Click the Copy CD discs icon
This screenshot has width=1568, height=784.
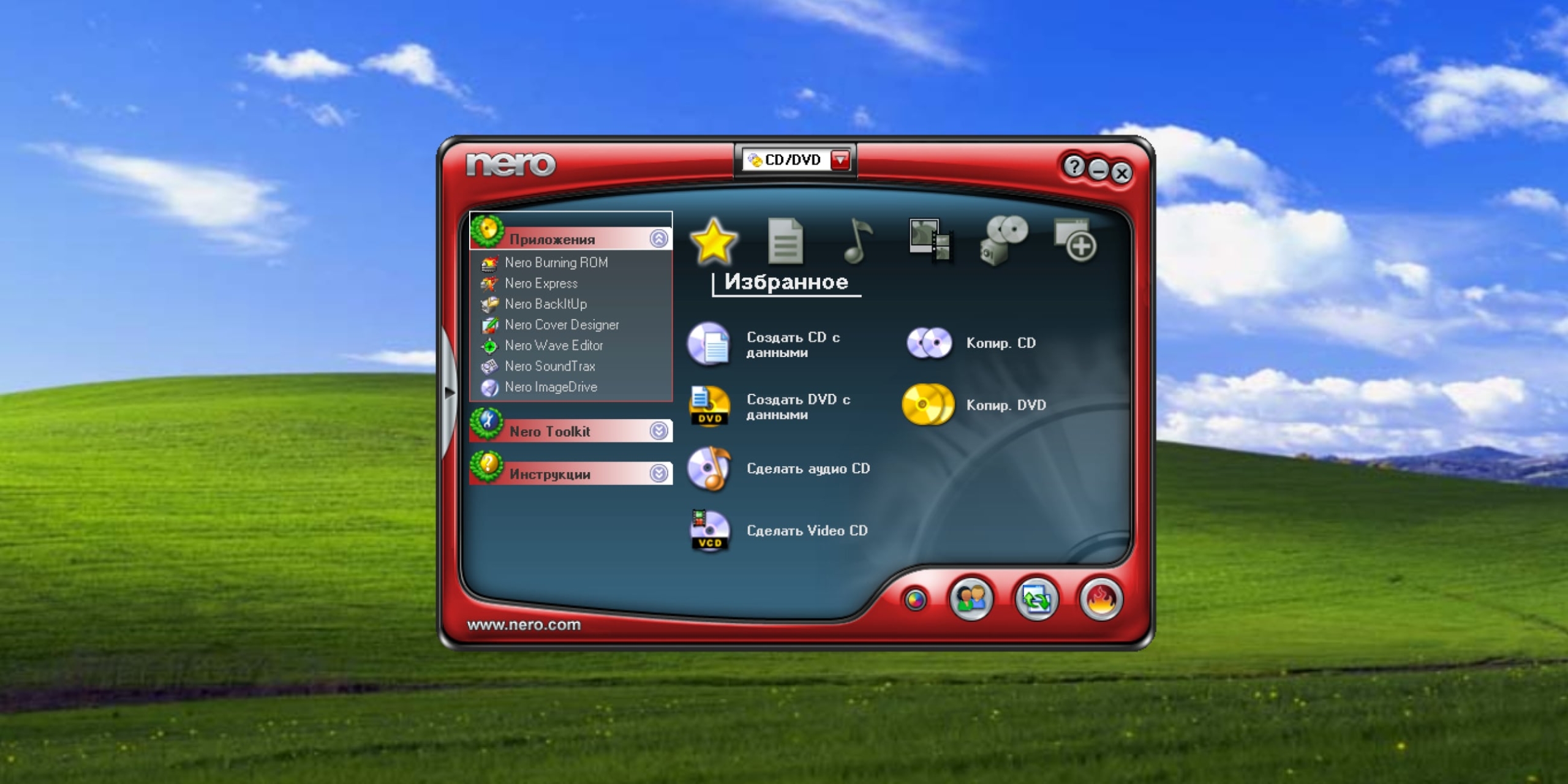(929, 342)
